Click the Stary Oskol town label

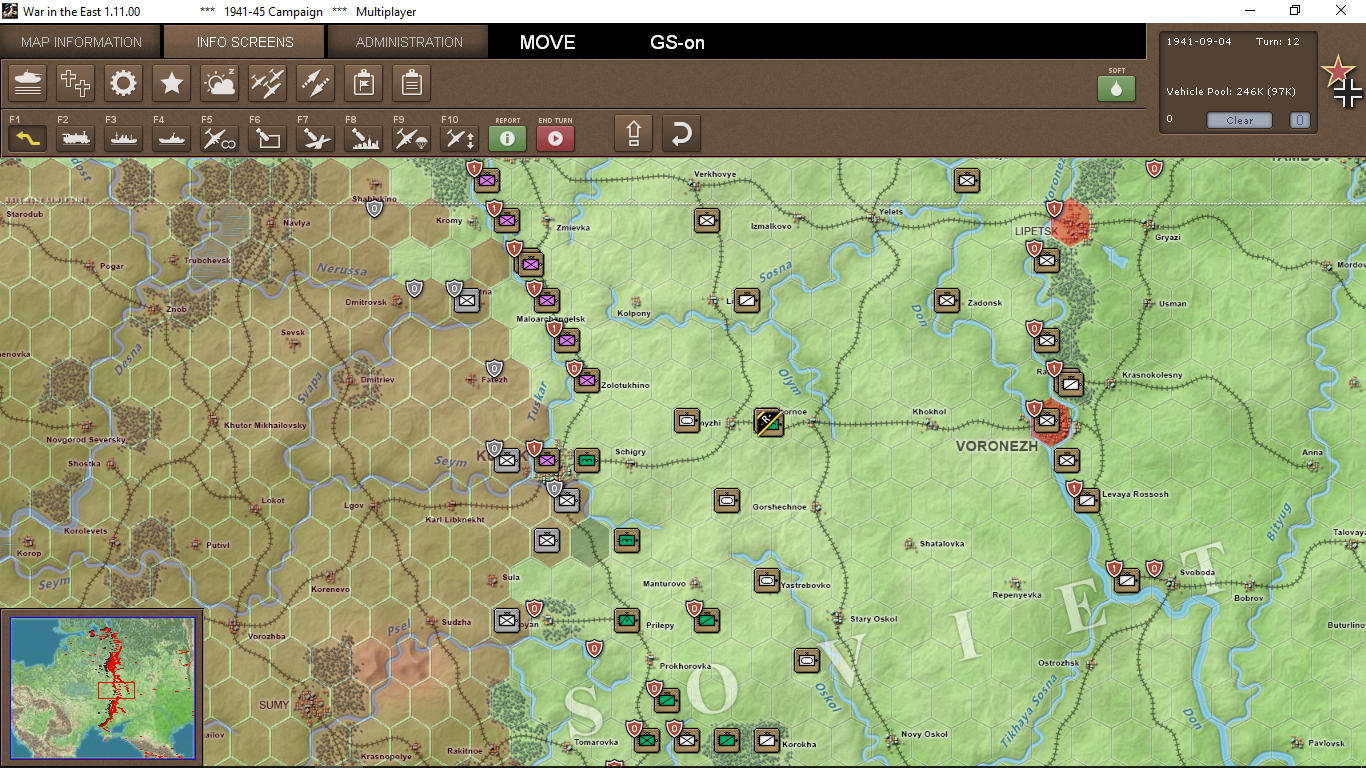(873, 619)
